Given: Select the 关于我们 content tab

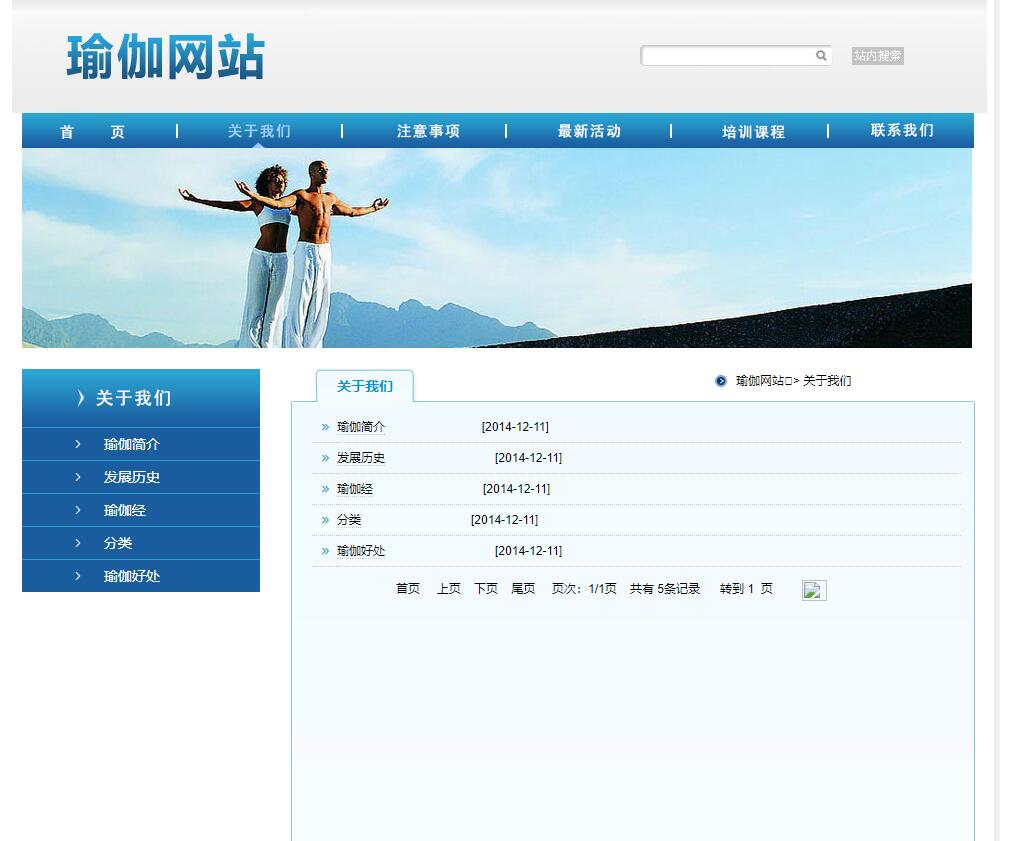Looking at the screenshot, I should point(364,386).
